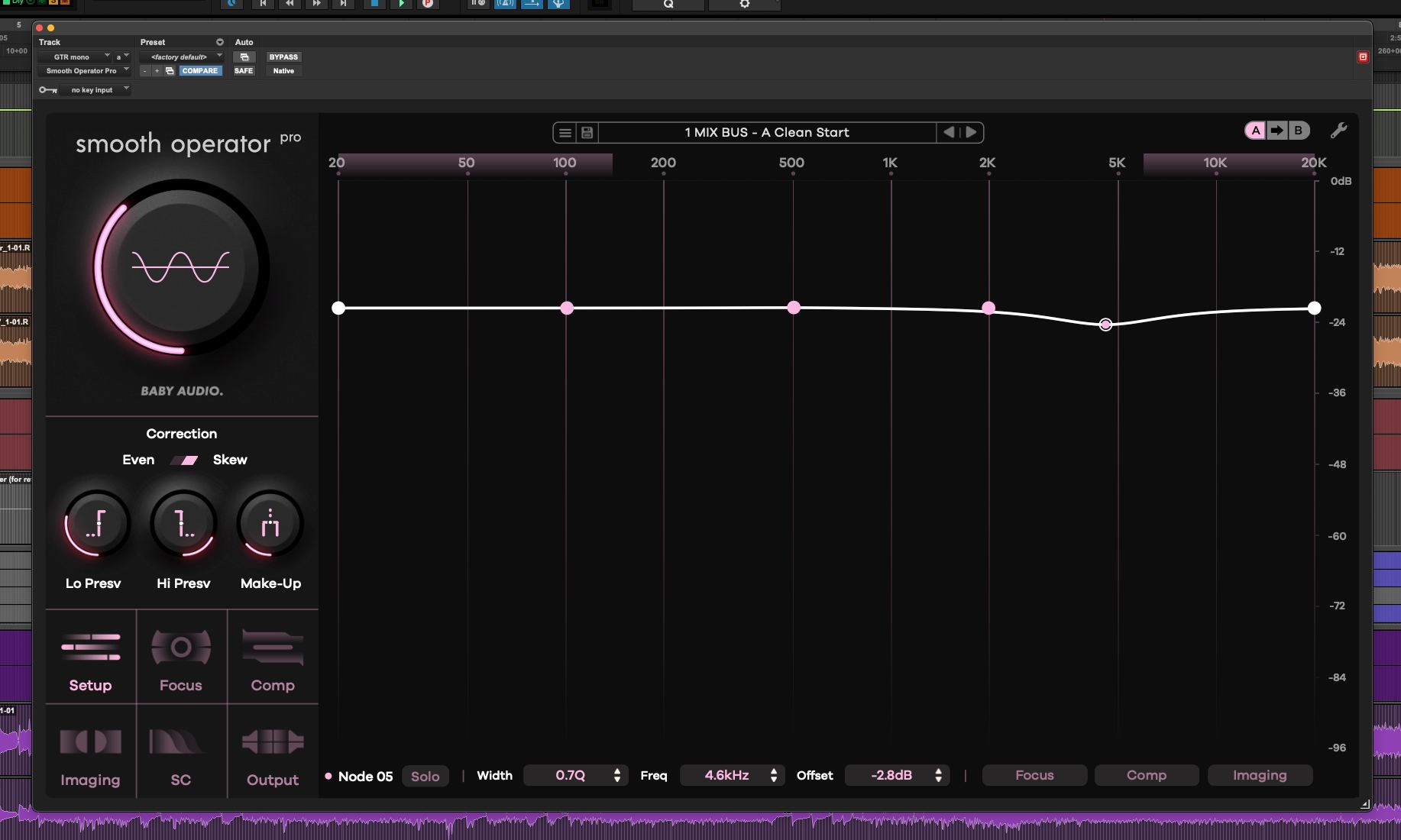Screen dimensions: 1401x840
Task: Click the Stop button in transport
Action: pyautogui.click(x=374, y=4)
